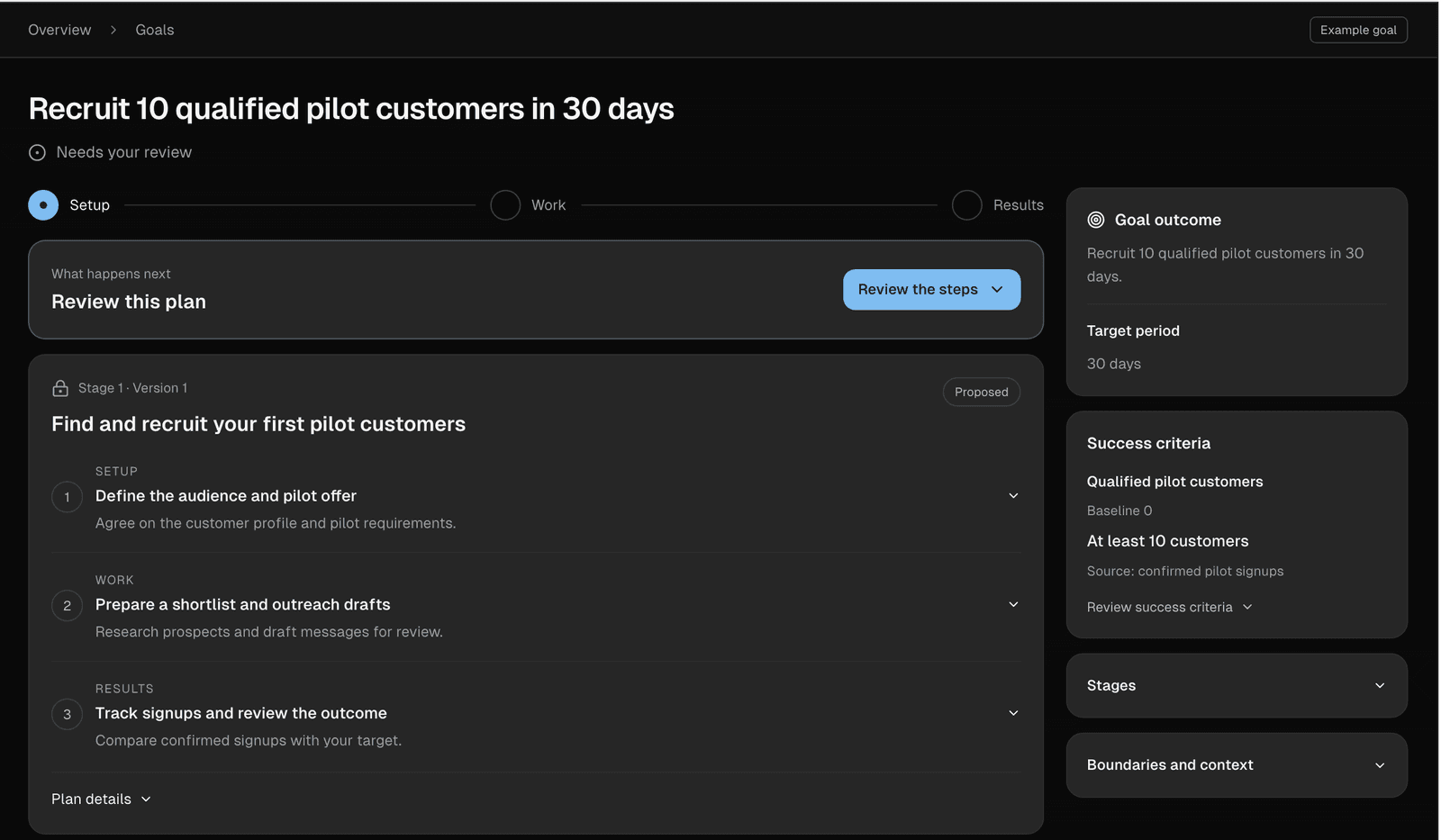Click step number 2 circle

[x=67, y=606]
